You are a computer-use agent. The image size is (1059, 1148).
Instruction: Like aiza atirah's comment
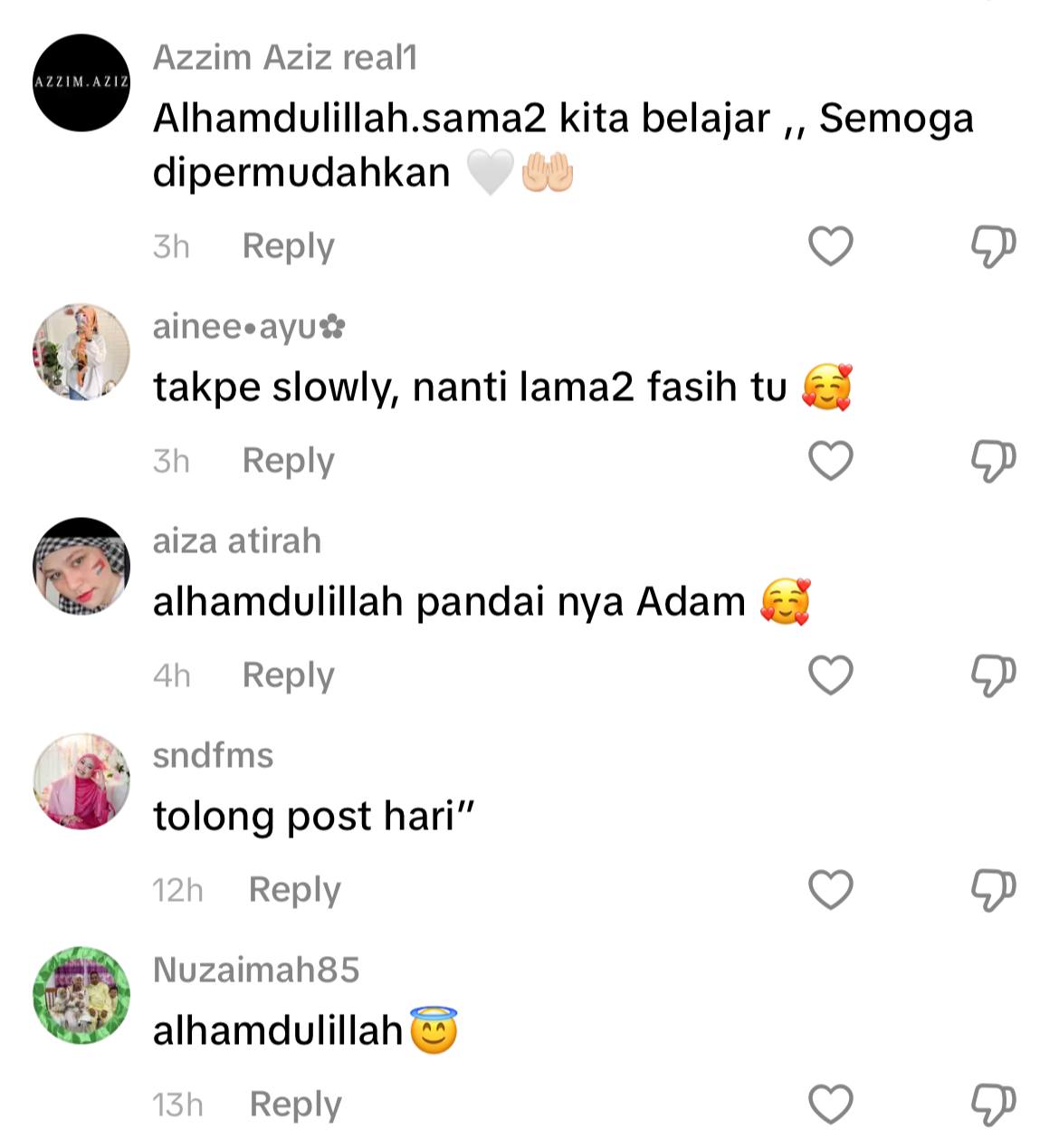(x=831, y=675)
